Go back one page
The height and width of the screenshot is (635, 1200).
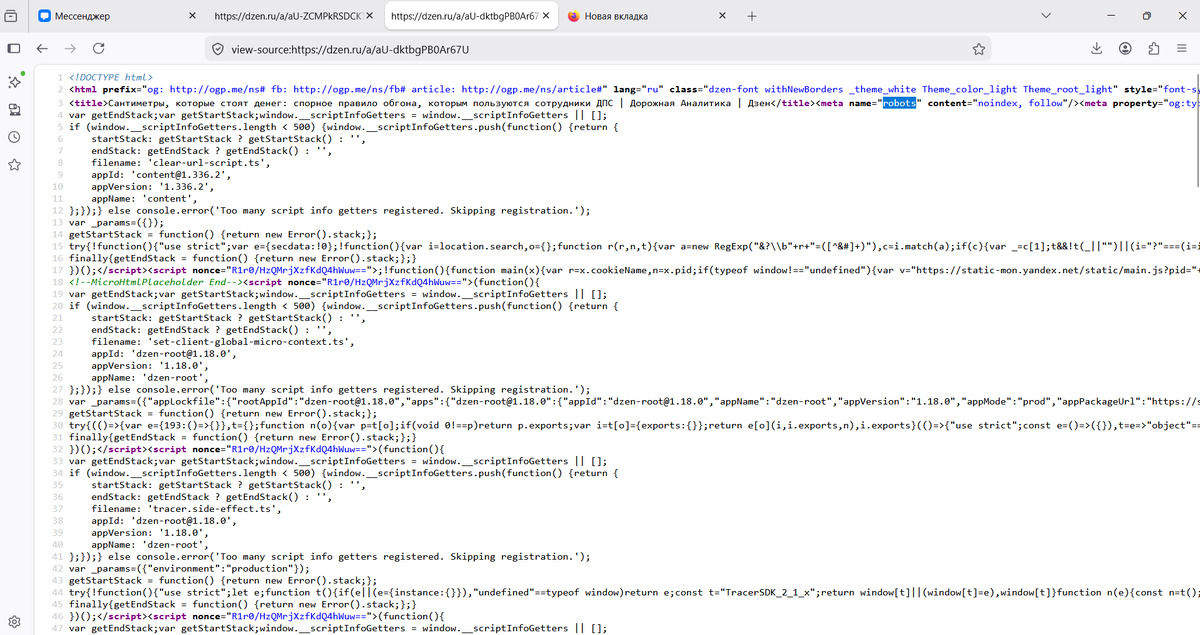pos(42,48)
